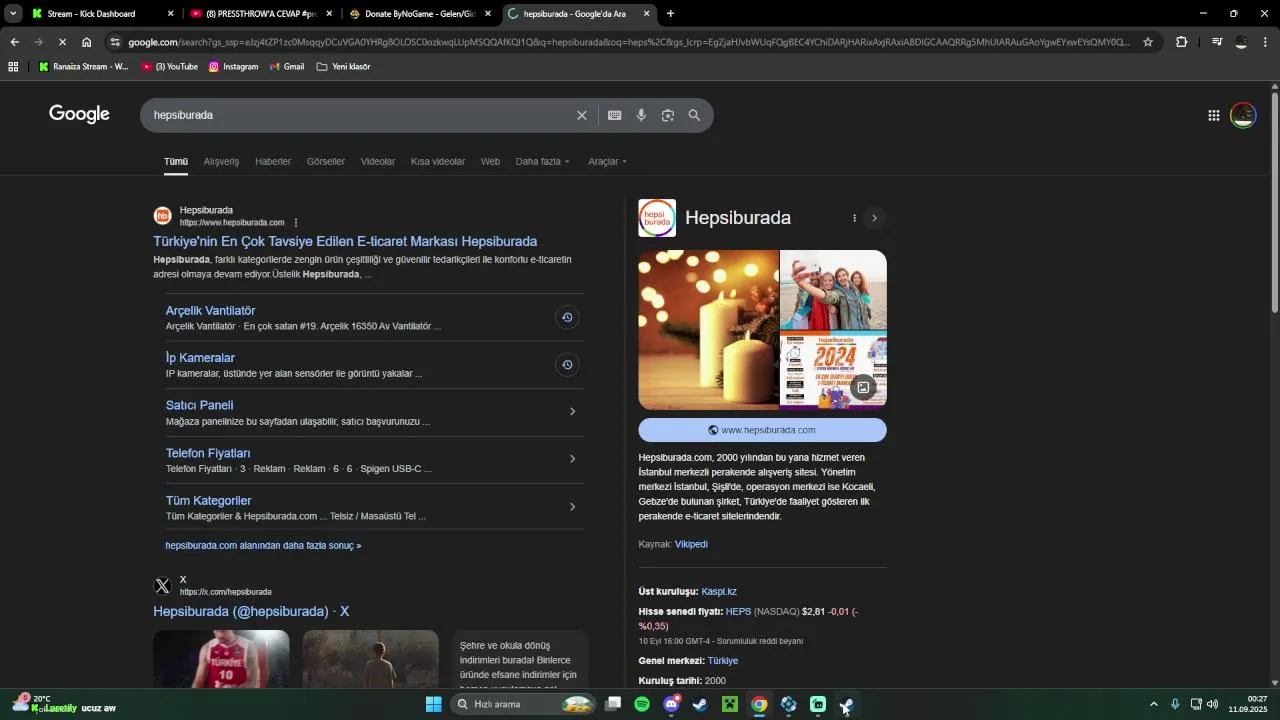Open history icon on İp Kameralar row

pos(567,364)
